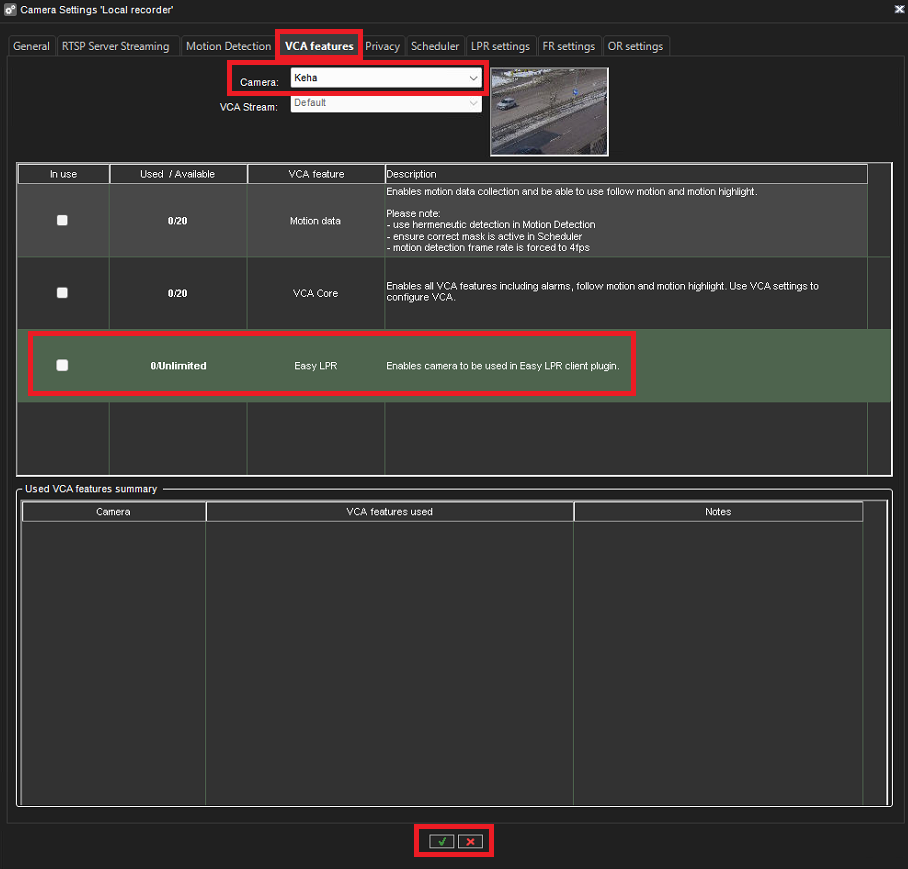Image resolution: width=908 pixels, height=869 pixels.
Task: Open RTSP Server Streaming tab
Action: pos(116,46)
